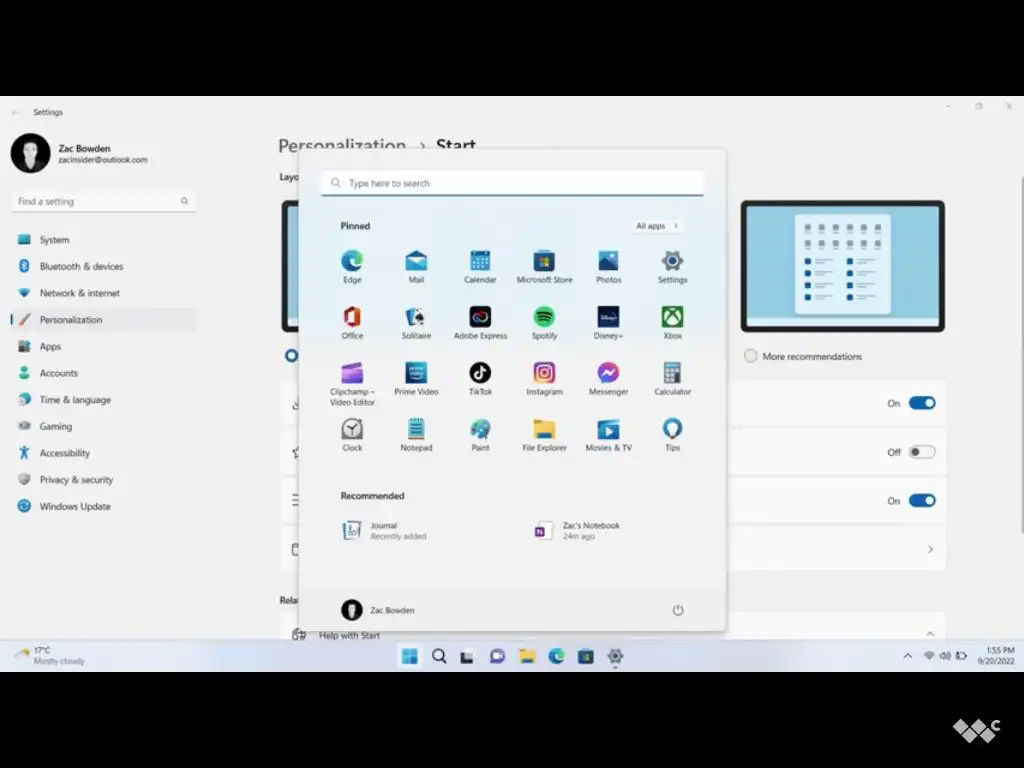1024x768 pixels.
Task: Enable the Off toggle in Settings
Action: click(922, 452)
